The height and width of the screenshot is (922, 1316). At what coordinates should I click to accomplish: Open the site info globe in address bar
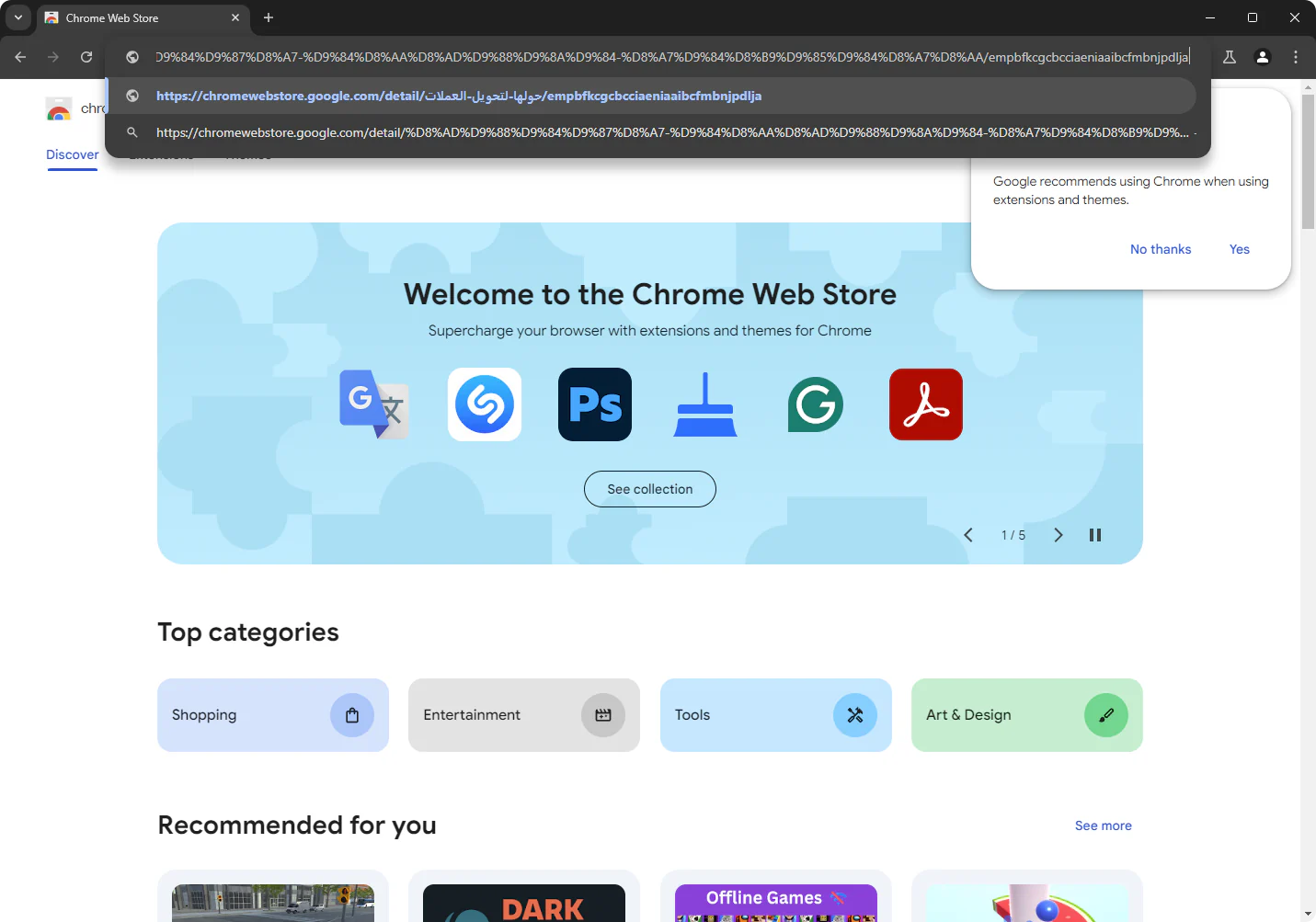(132, 57)
